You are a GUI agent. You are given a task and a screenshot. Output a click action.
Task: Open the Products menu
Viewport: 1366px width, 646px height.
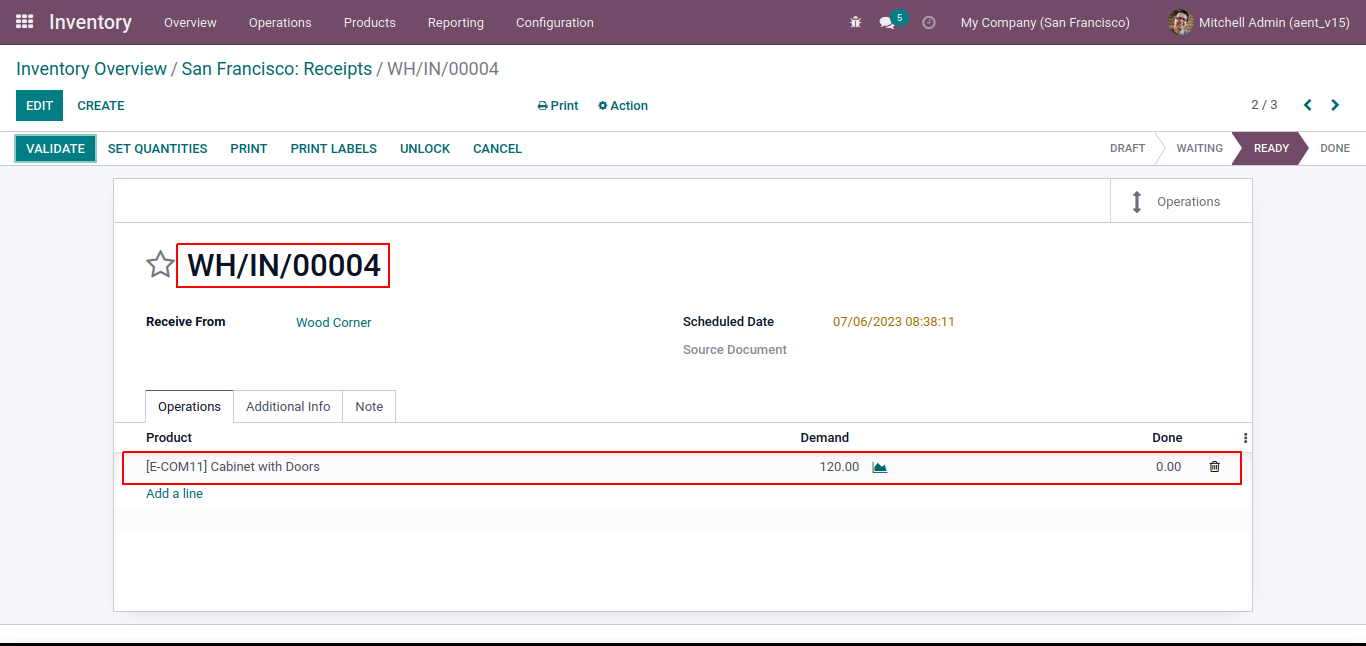pyautogui.click(x=370, y=22)
